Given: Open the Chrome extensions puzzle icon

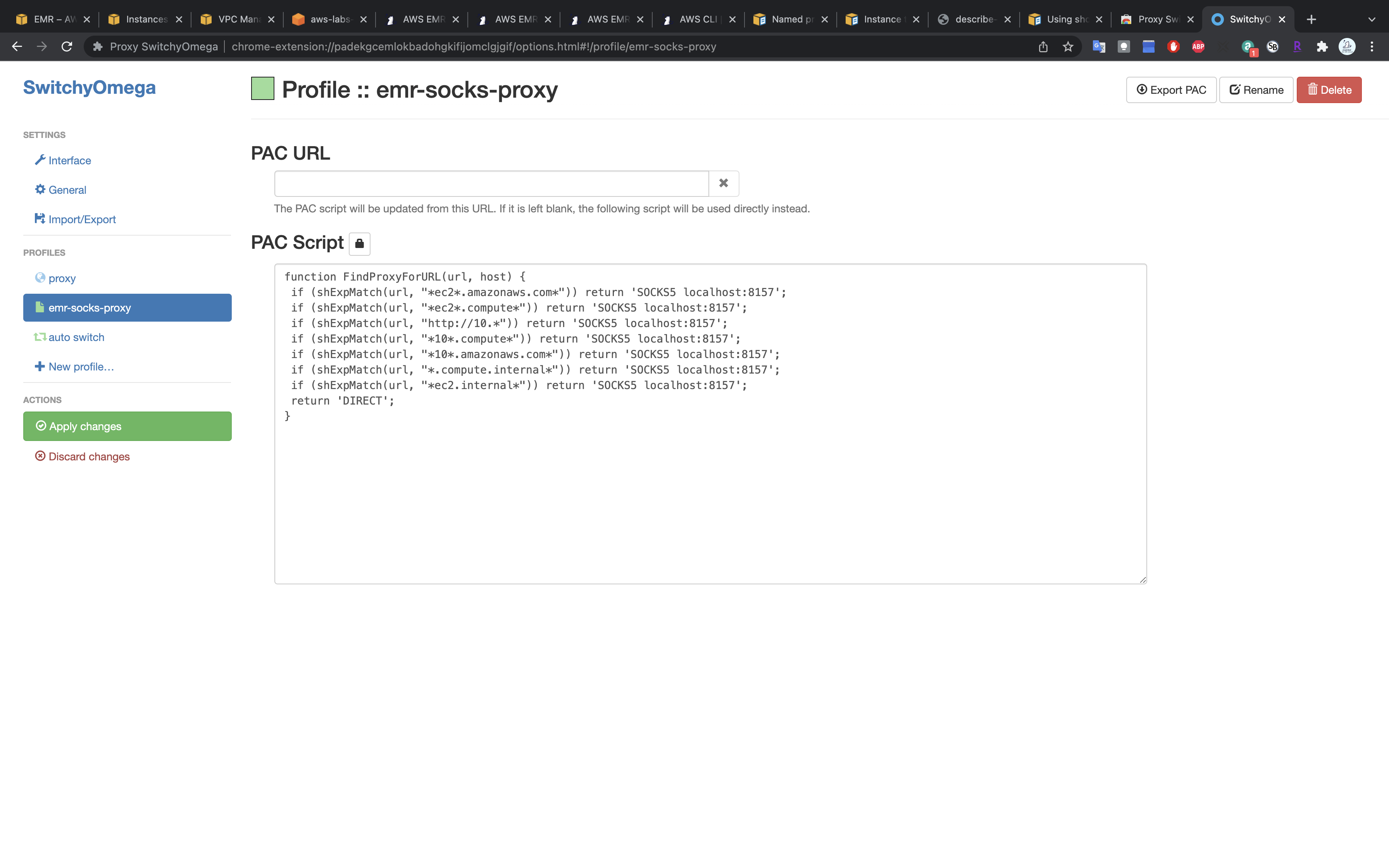Looking at the screenshot, I should [1322, 46].
